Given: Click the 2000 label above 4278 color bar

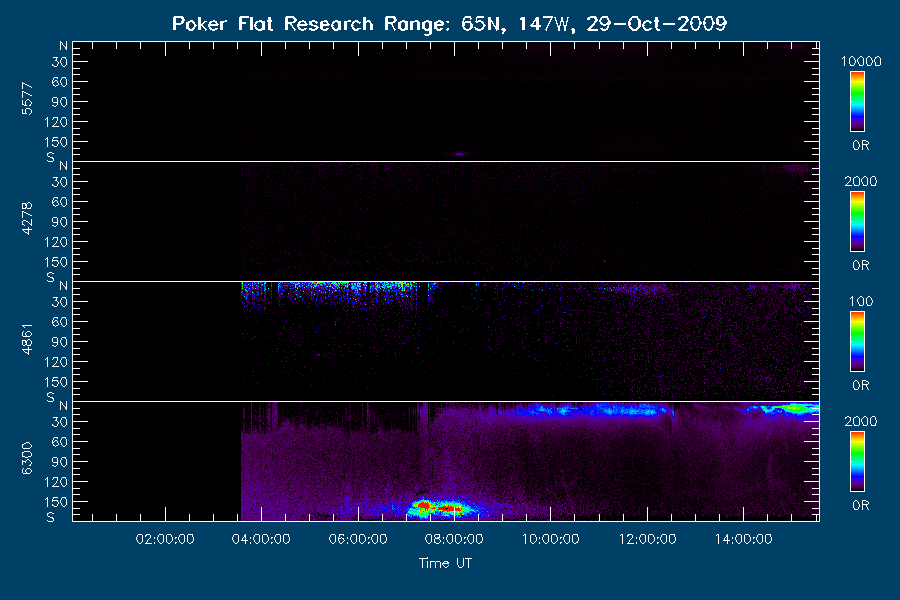Looking at the screenshot, I should (861, 181).
